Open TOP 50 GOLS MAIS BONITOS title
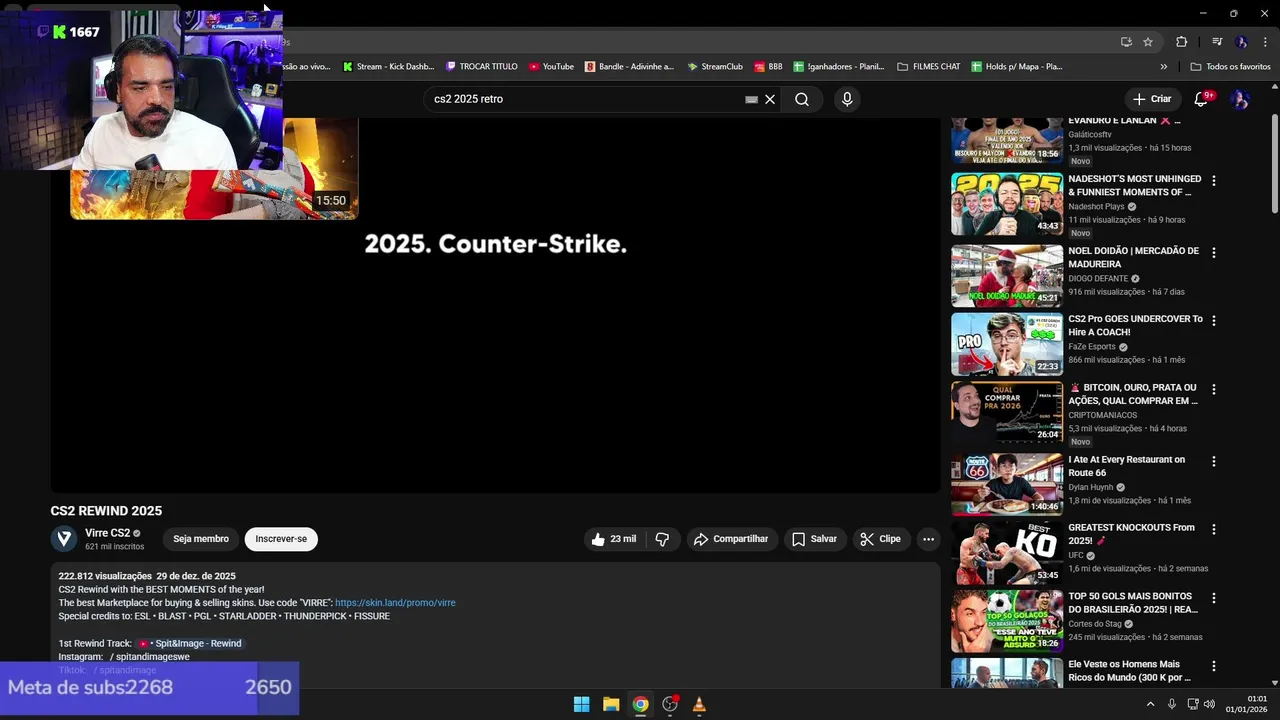The image size is (1280, 720). tap(1133, 603)
